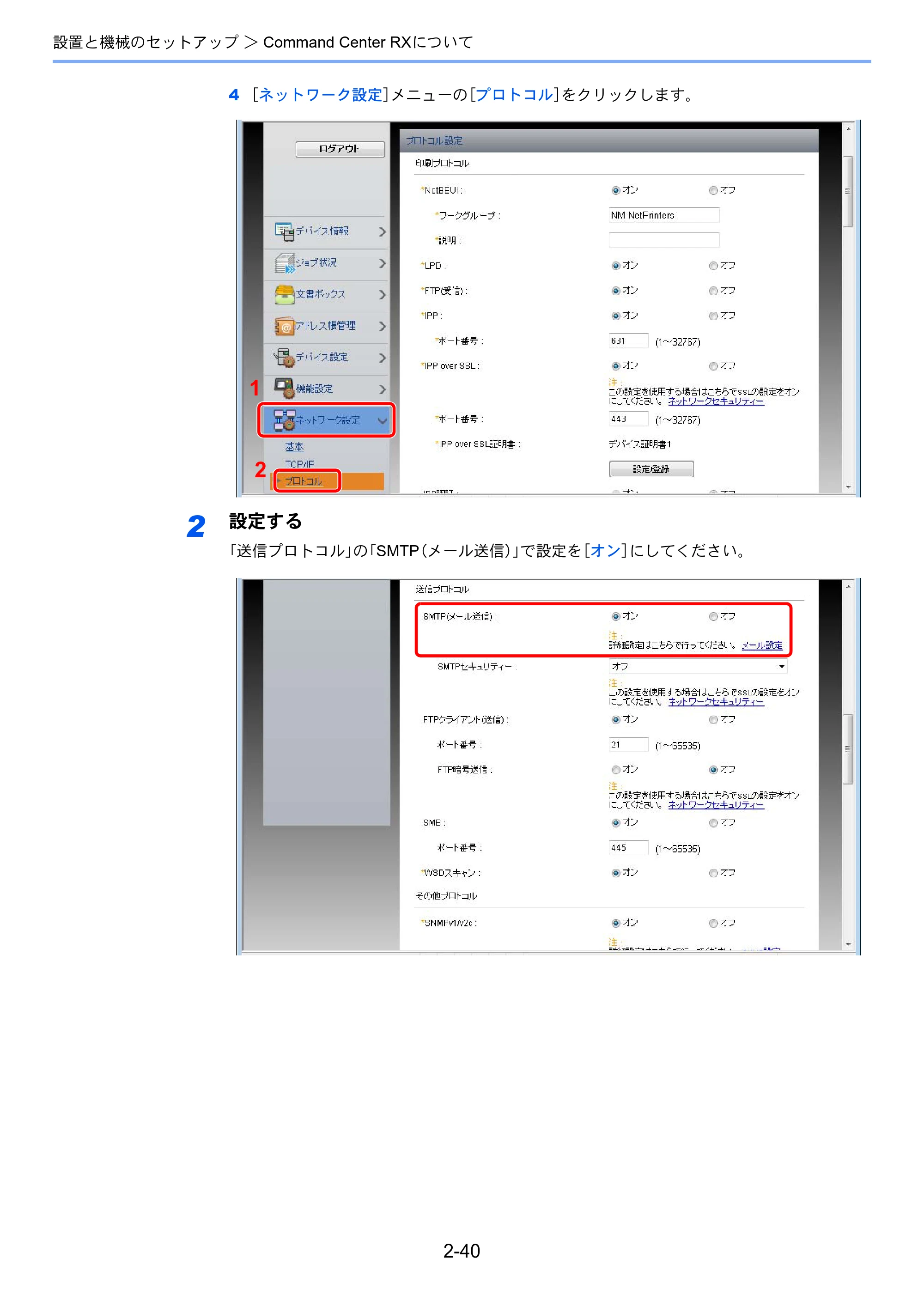Set SNMPv1/v2c to オフ

[x=713, y=923]
